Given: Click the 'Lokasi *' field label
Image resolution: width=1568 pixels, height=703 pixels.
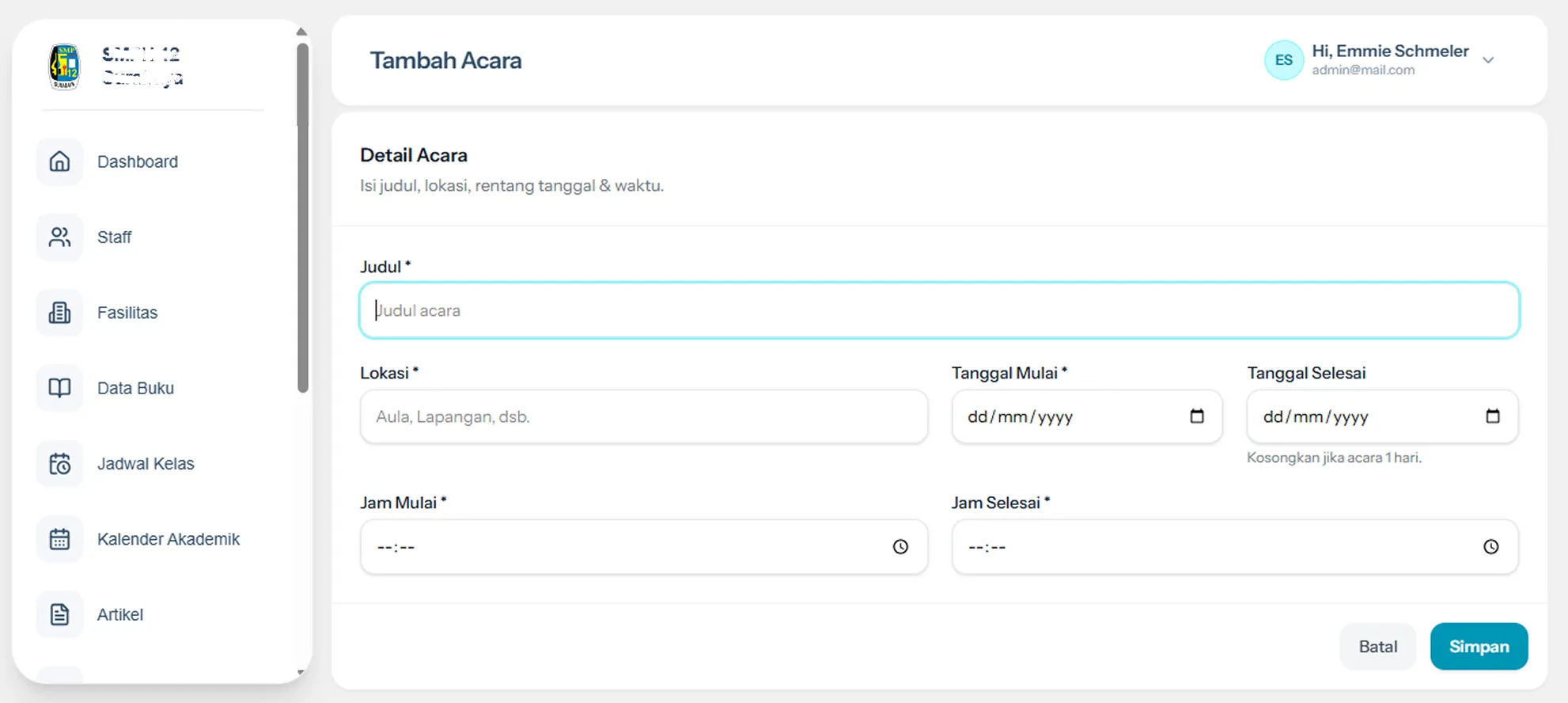Looking at the screenshot, I should point(389,373).
